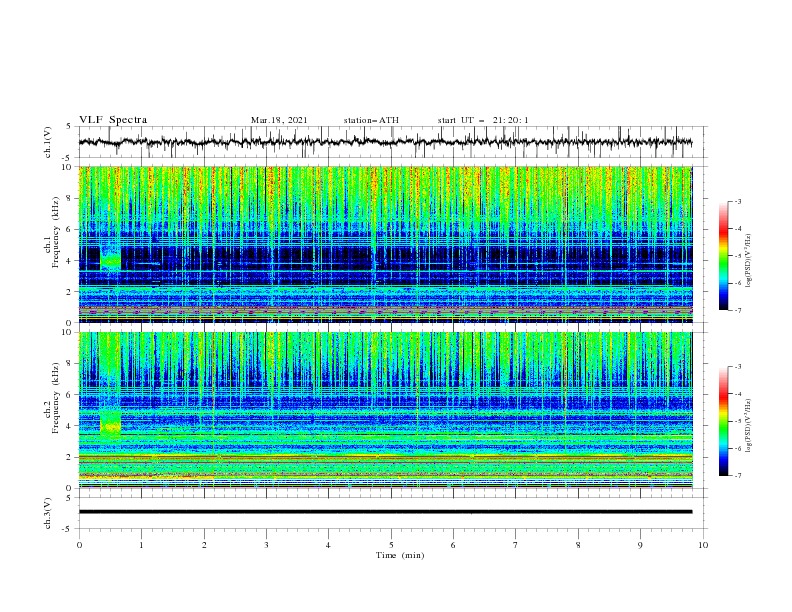Click the ch.1 spectrogram panel

tap(385, 244)
